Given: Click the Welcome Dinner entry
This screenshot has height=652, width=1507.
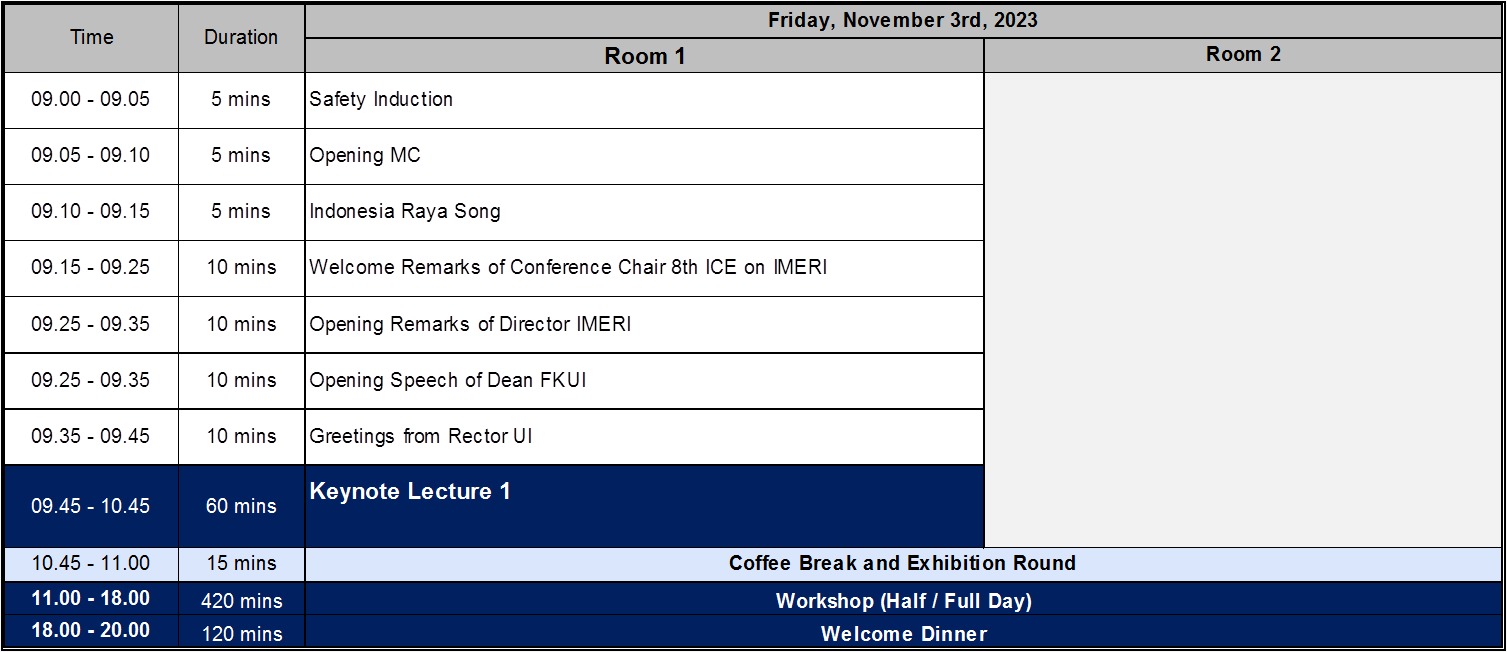Looking at the screenshot, I should click(x=902, y=634).
